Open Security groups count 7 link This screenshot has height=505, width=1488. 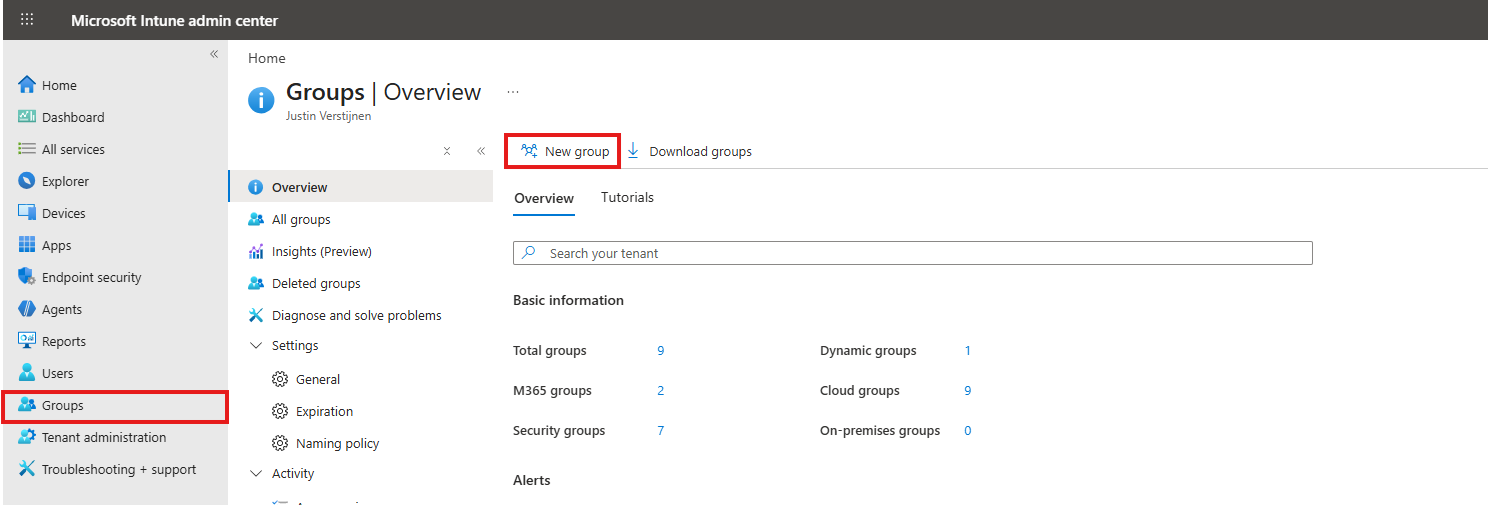[661, 430]
